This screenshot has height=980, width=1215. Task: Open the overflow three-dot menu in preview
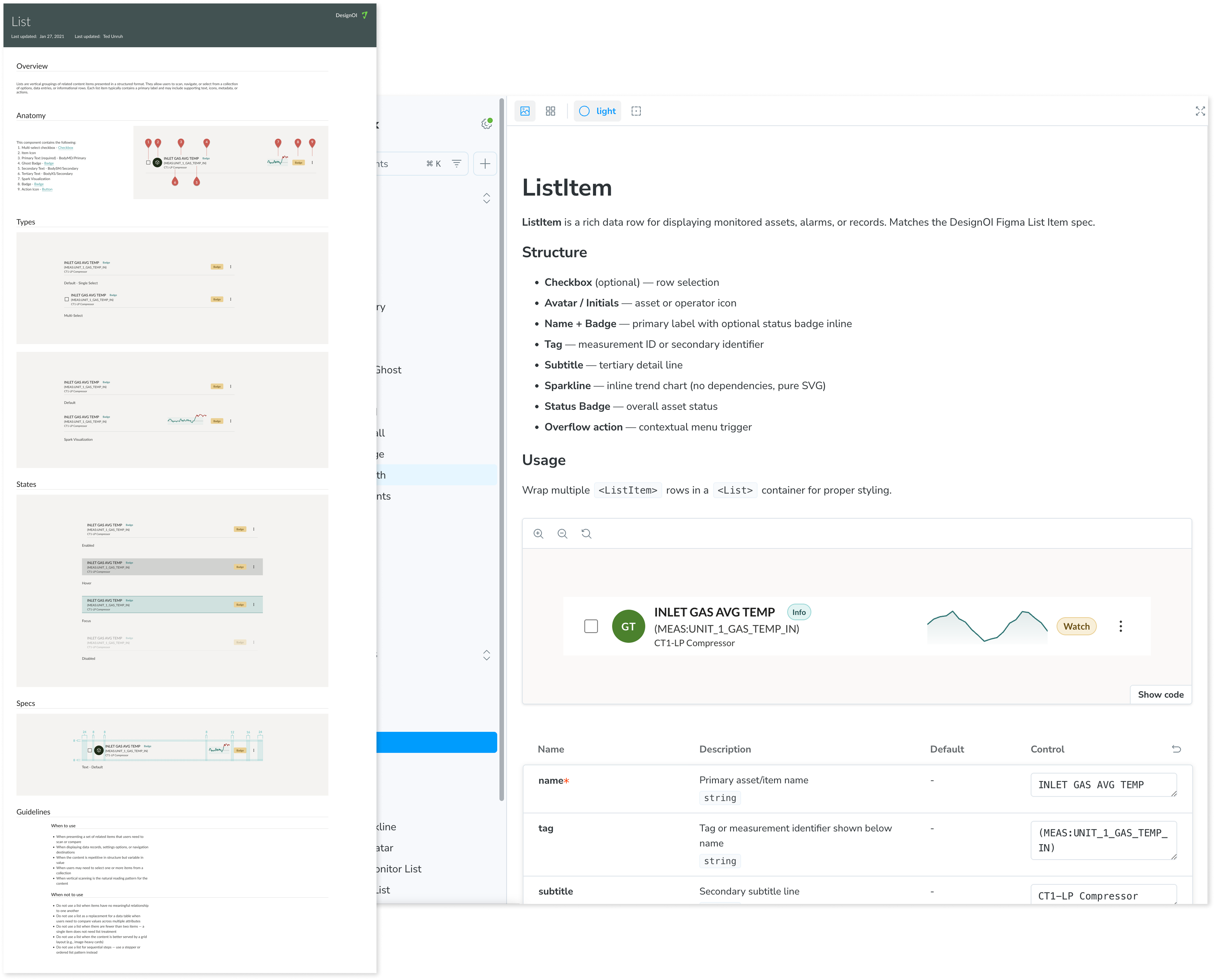click(1121, 626)
